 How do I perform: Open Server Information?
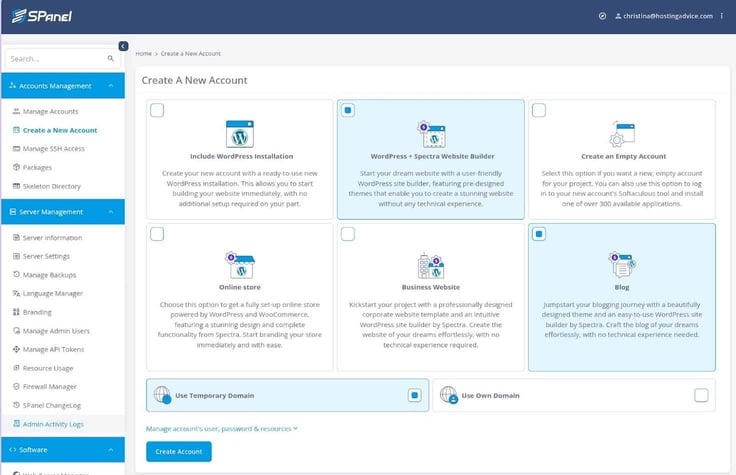(53, 238)
